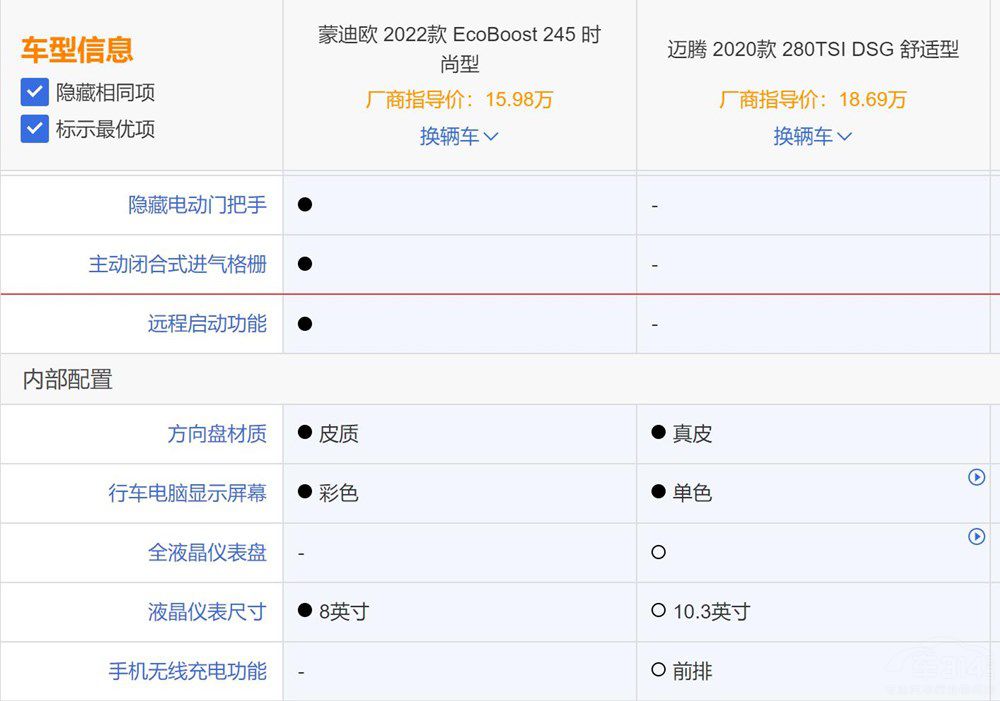Click the 车型信息 heading
Image resolution: width=1000 pixels, height=701 pixels.
(x=77, y=50)
